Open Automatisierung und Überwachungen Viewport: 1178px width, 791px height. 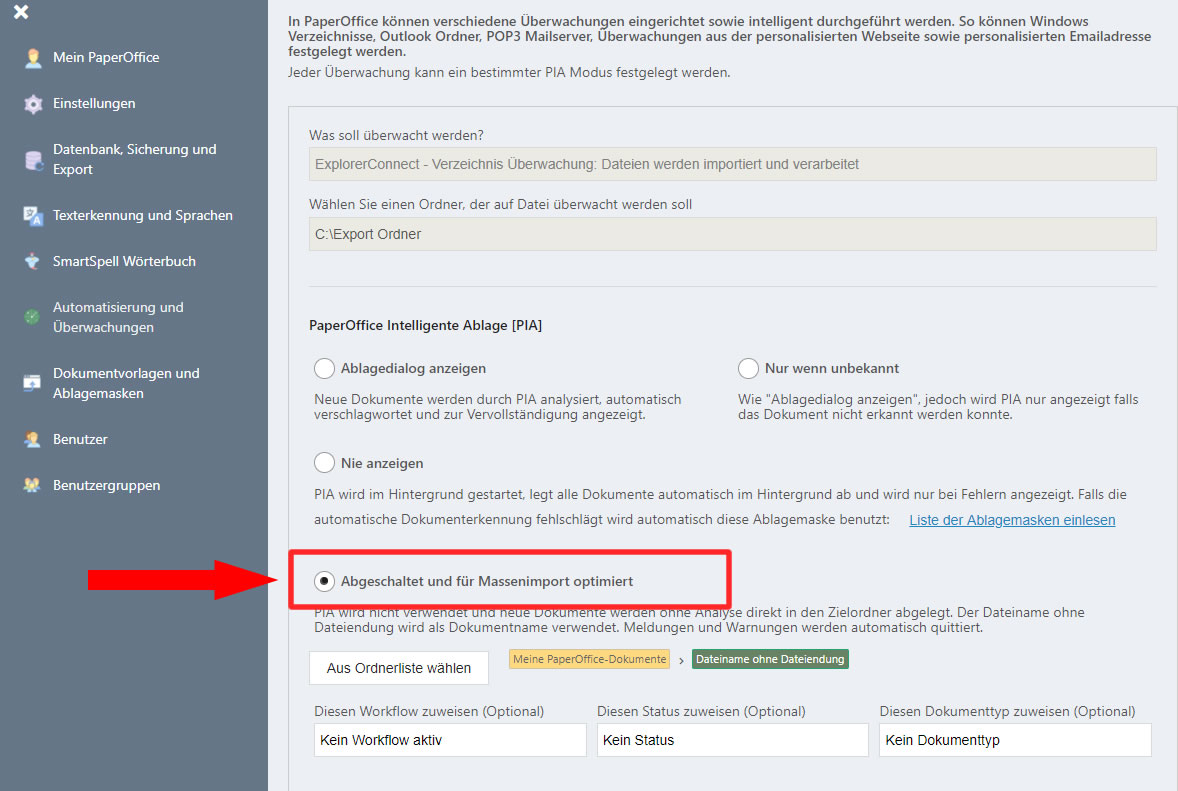118,317
